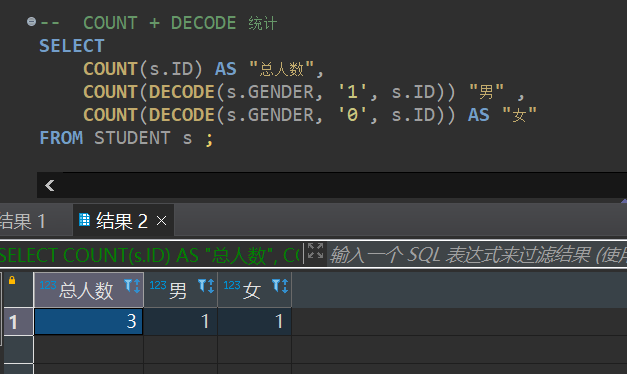This screenshot has width=627, height=374.
Task: Select the 男 cell in row 1
Action: point(181,322)
